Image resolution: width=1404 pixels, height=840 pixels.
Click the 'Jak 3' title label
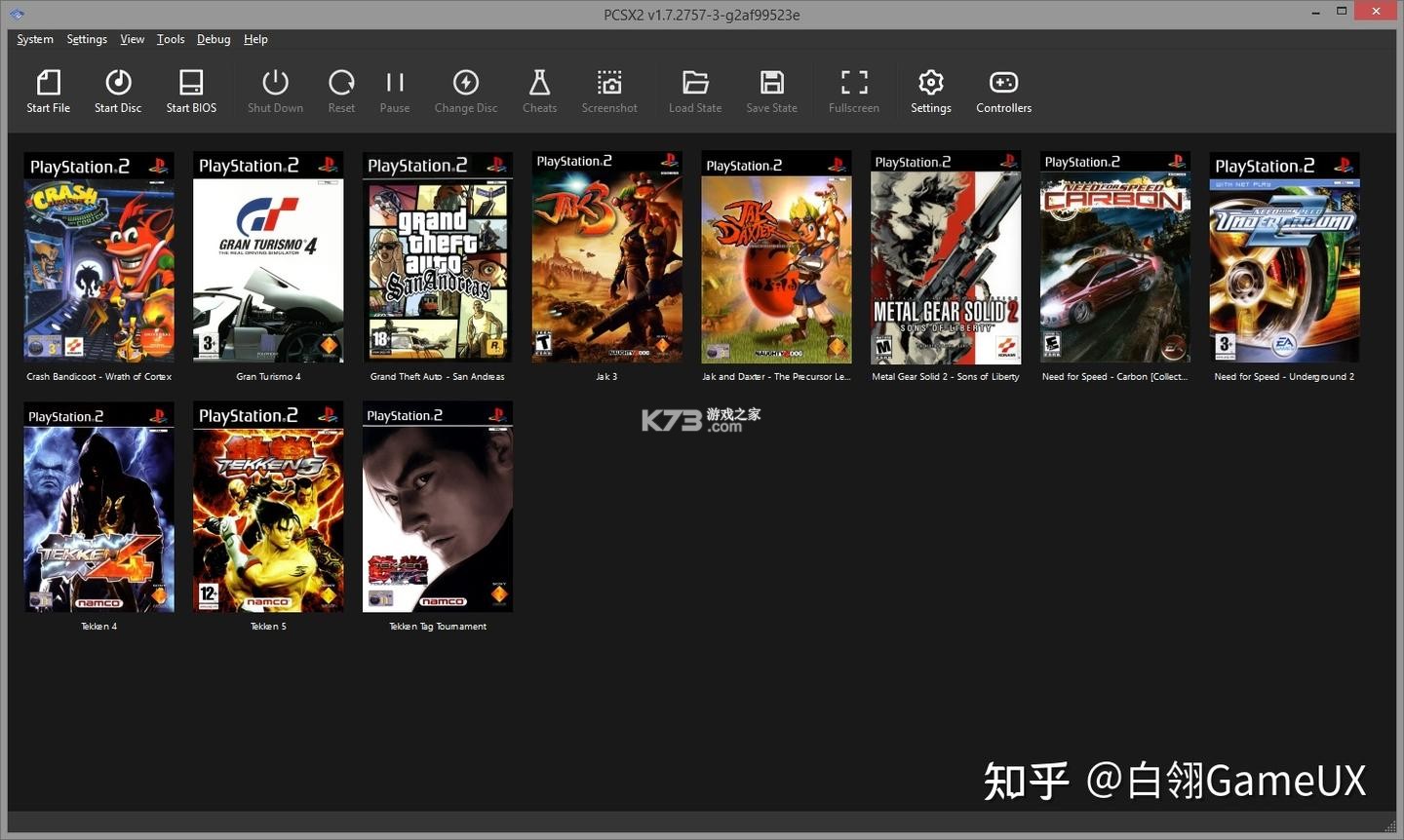[x=606, y=376]
